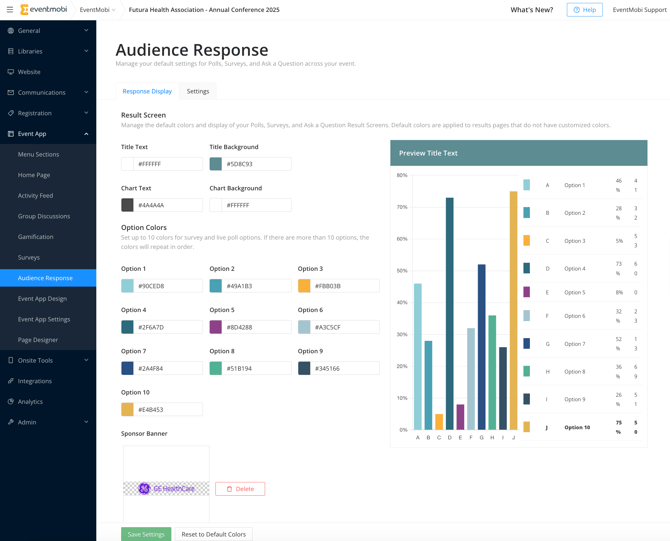Click the GE HealthCare sponsor banner image
The image size is (670, 541).
(x=166, y=489)
